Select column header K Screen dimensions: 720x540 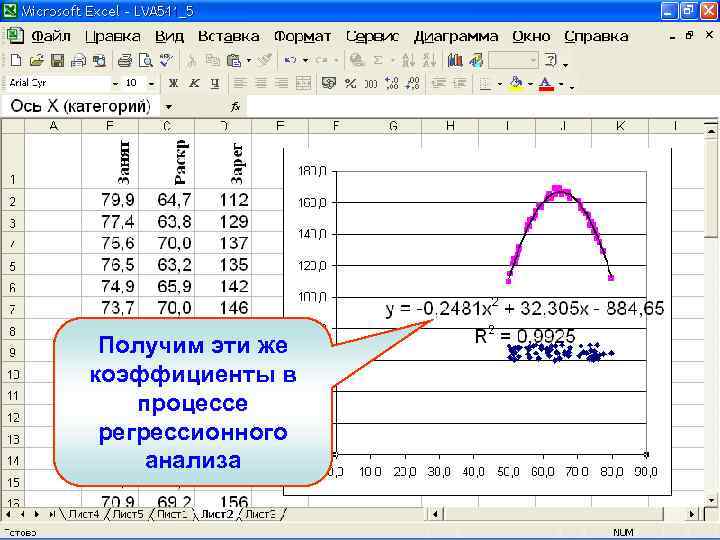click(x=620, y=126)
